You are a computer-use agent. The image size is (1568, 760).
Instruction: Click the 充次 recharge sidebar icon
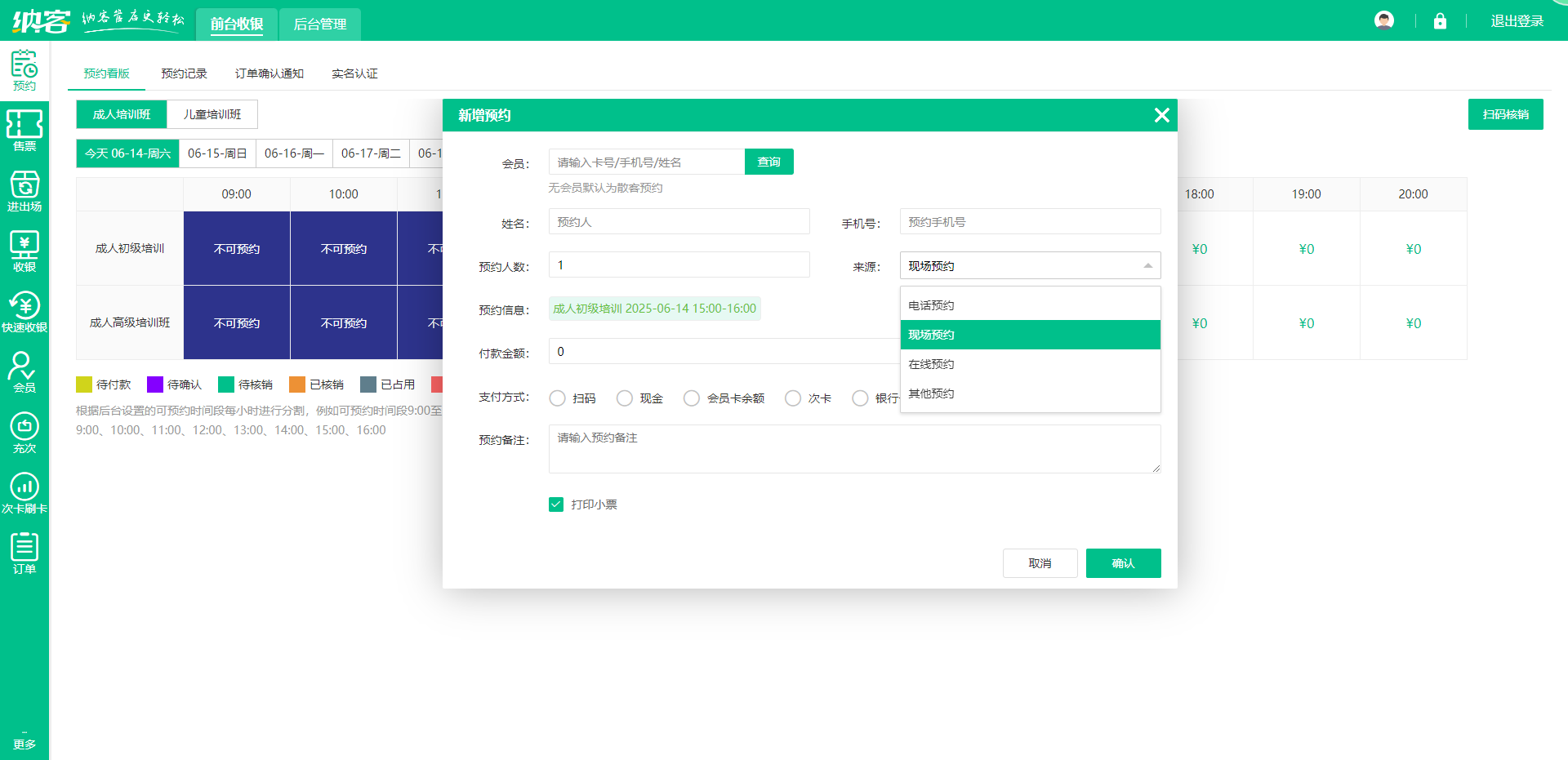(x=24, y=433)
